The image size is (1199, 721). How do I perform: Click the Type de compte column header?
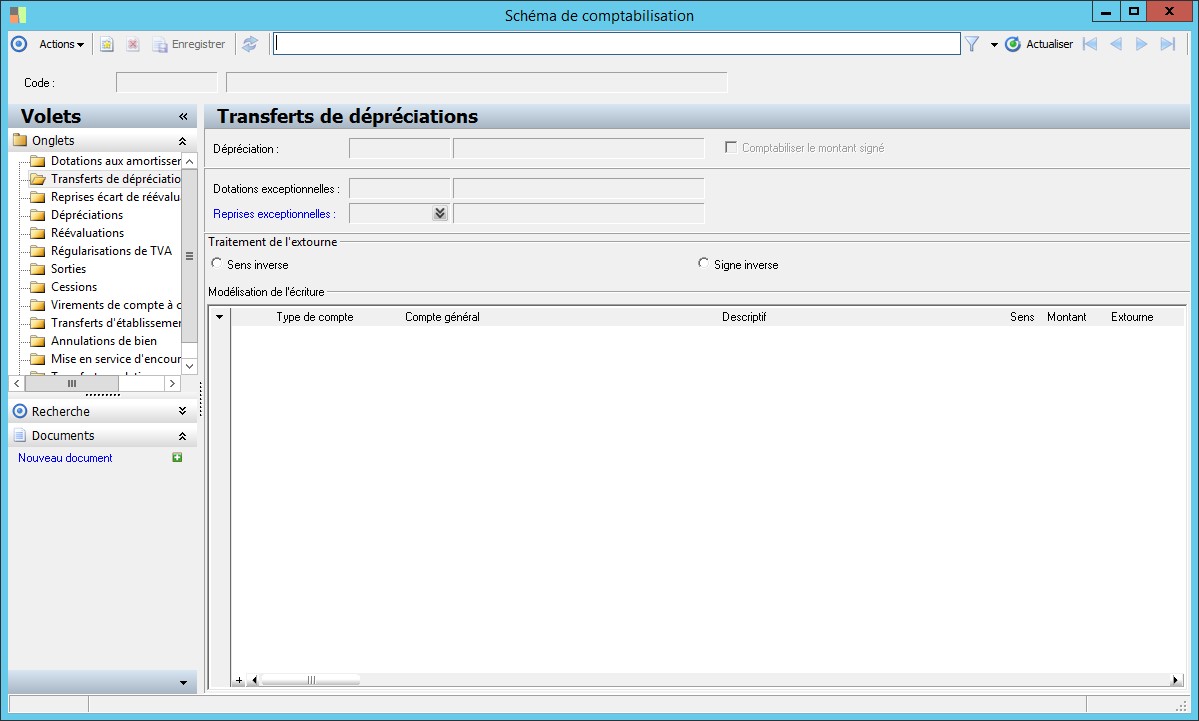(315, 317)
